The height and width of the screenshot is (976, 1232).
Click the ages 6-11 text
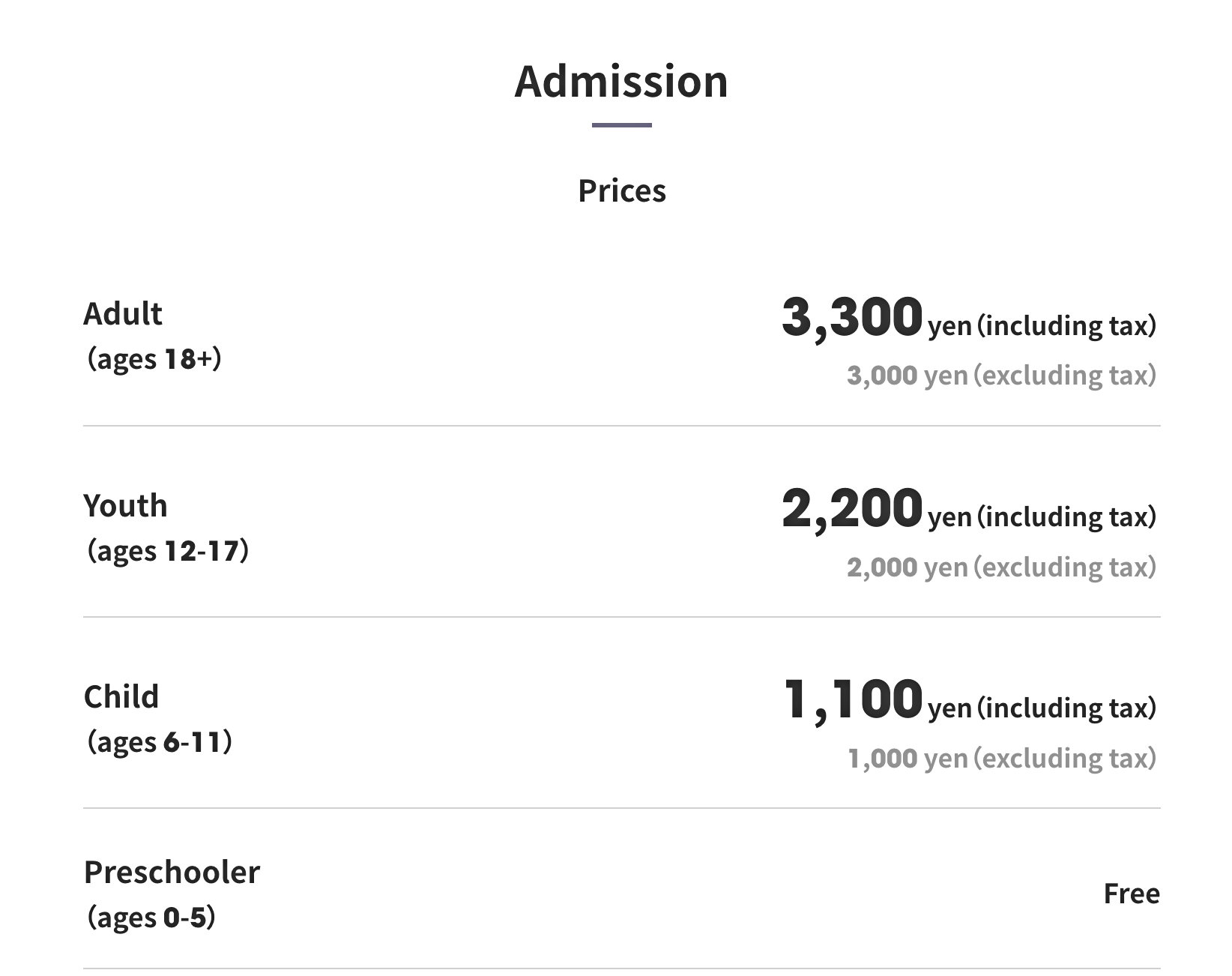[160, 741]
